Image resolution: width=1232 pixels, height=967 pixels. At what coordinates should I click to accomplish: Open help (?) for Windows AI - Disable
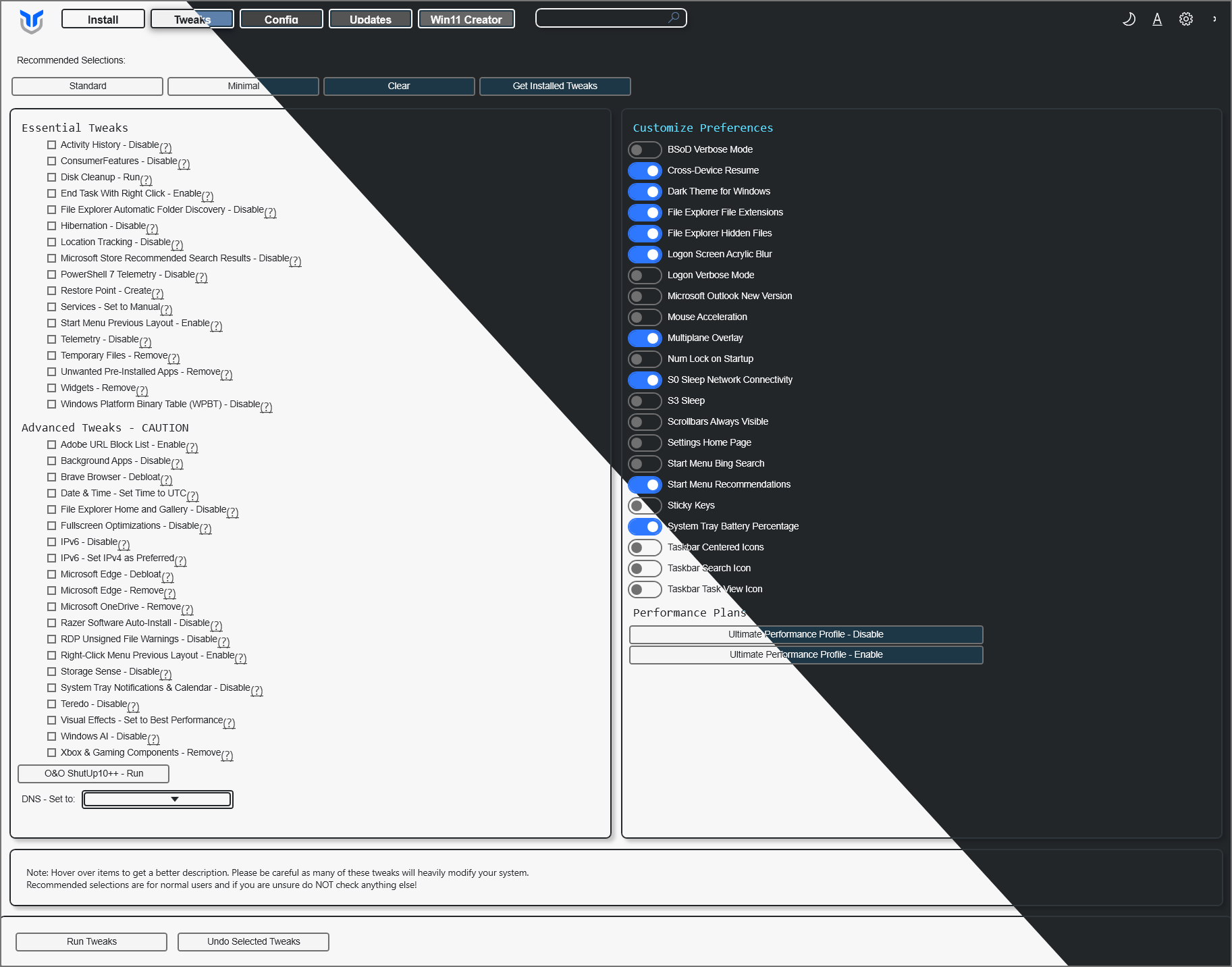(x=154, y=739)
